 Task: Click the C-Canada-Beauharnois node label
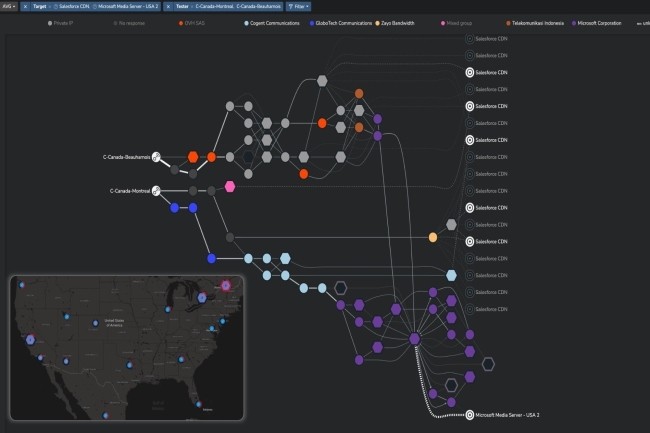(x=124, y=157)
